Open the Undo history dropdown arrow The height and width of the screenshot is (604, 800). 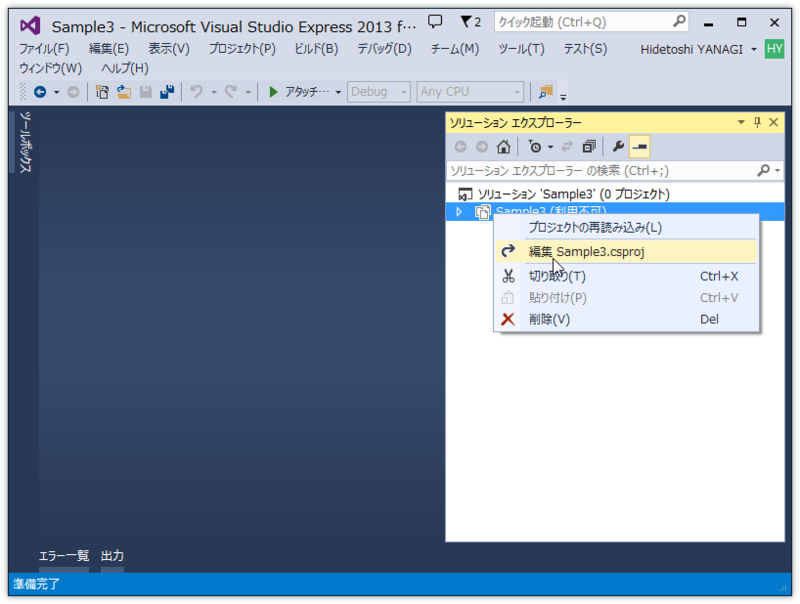pyautogui.click(x=214, y=92)
